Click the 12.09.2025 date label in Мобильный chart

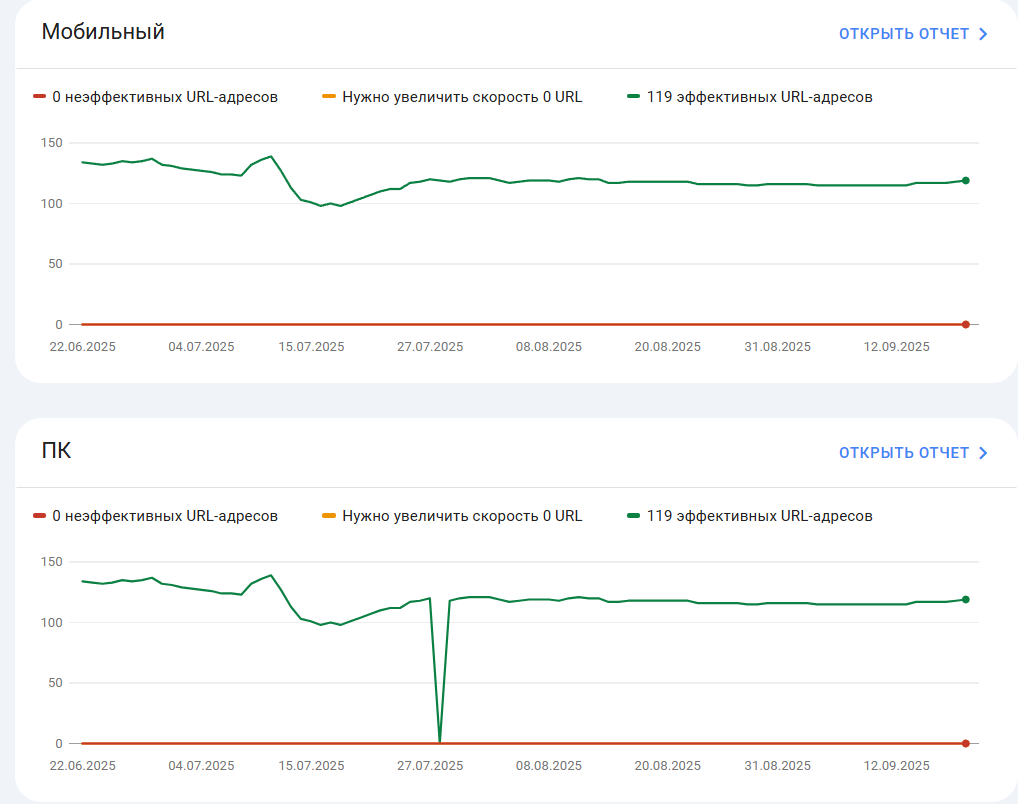[897, 347]
